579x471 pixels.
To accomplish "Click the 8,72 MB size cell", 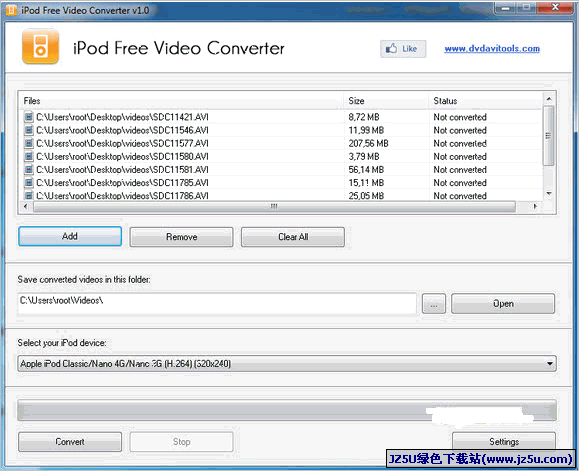I will click(364, 117).
